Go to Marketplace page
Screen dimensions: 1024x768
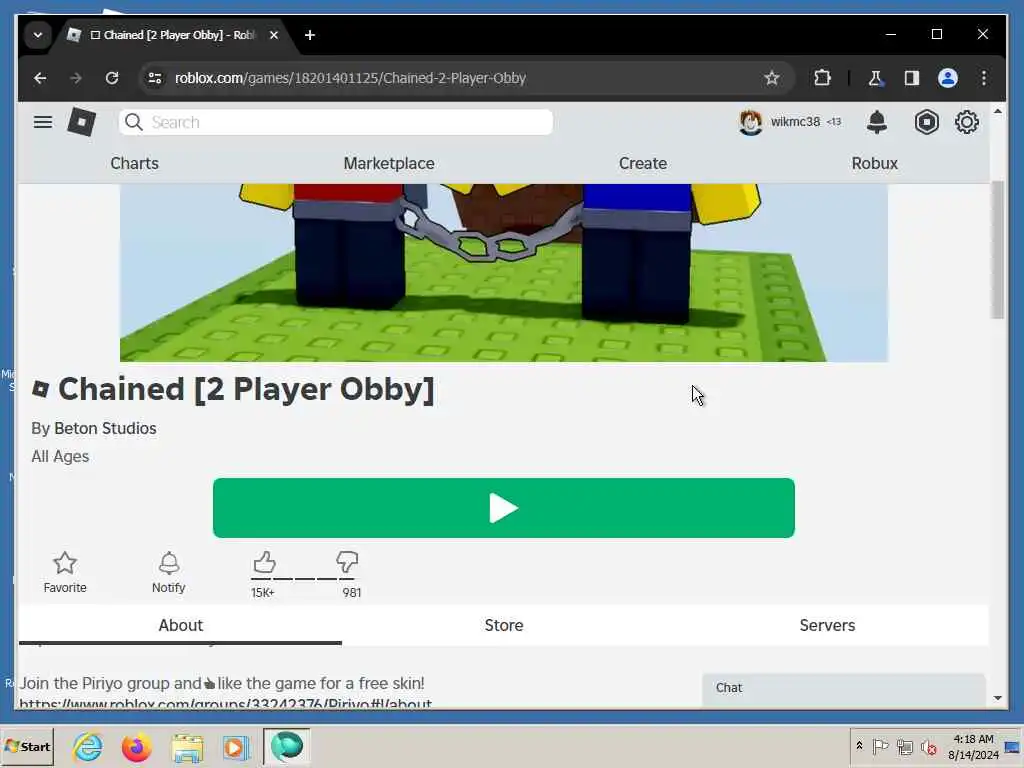[x=389, y=163]
